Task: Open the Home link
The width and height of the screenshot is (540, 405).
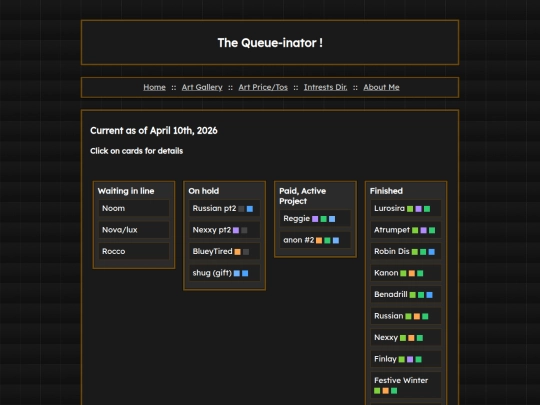Action: (154, 87)
